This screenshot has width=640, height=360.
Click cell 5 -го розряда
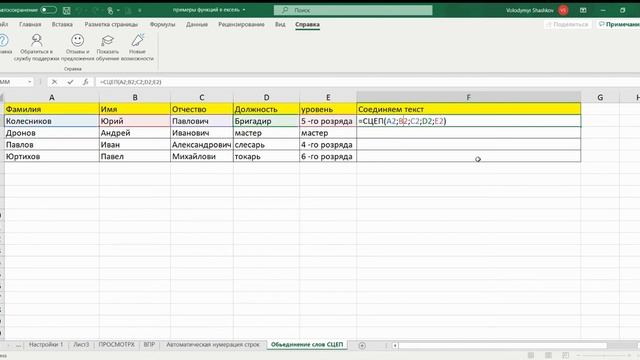coord(328,121)
